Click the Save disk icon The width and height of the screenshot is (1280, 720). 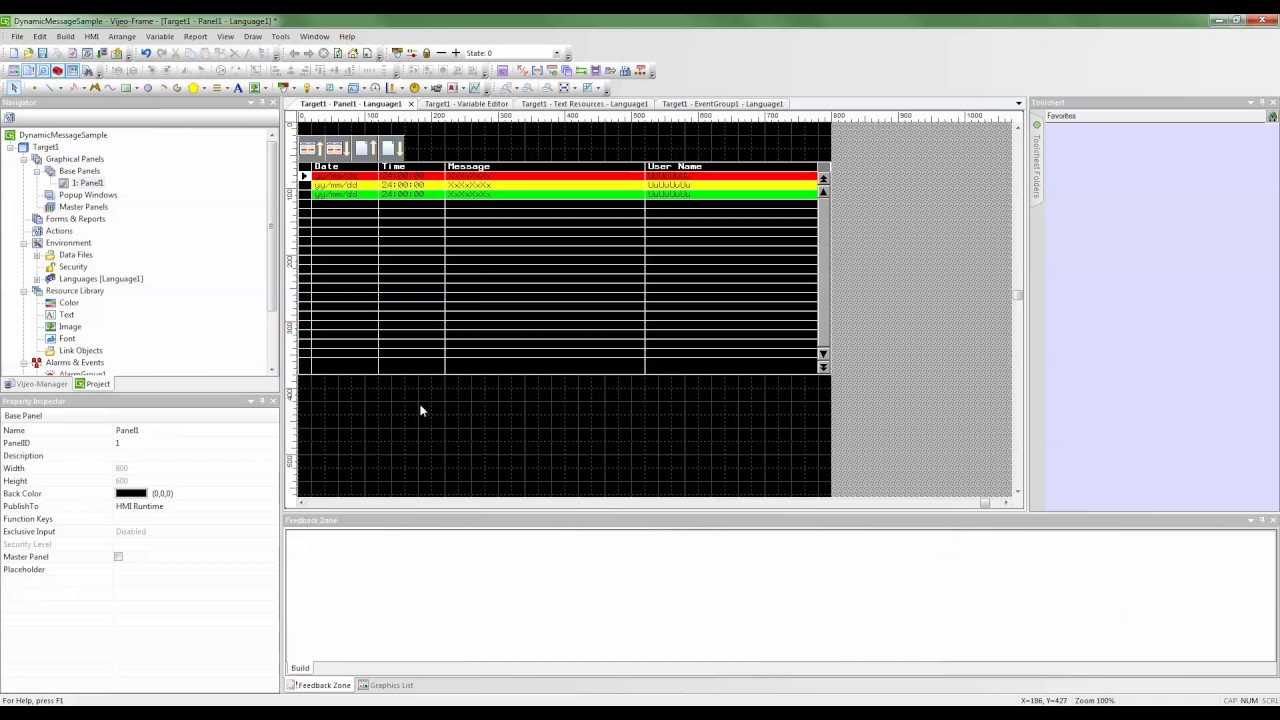click(x=43, y=53)
